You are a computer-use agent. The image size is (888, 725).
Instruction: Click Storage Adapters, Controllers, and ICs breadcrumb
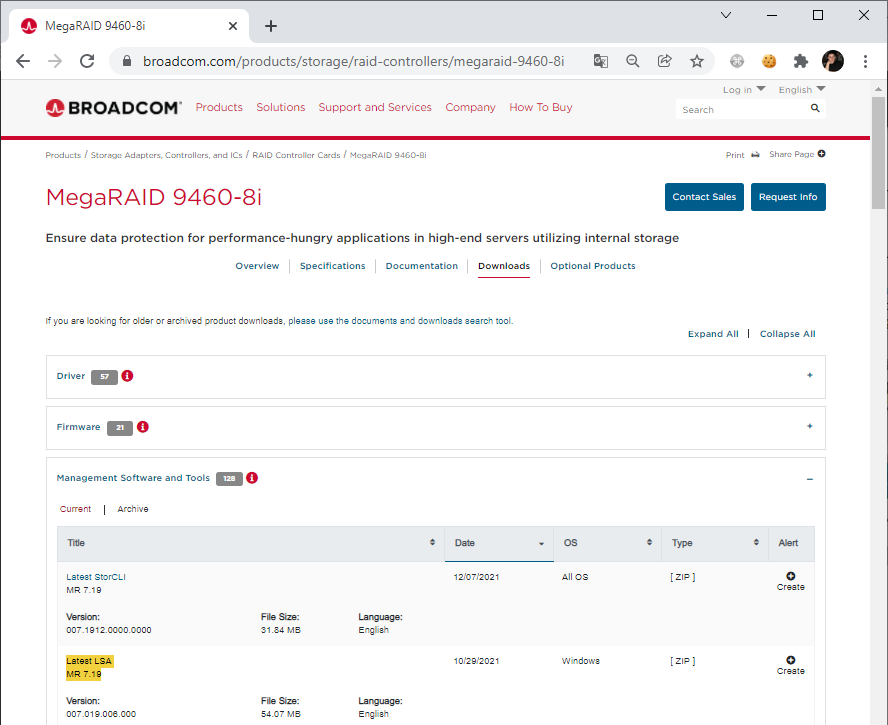pyautogui.click(x=166, y=155)
